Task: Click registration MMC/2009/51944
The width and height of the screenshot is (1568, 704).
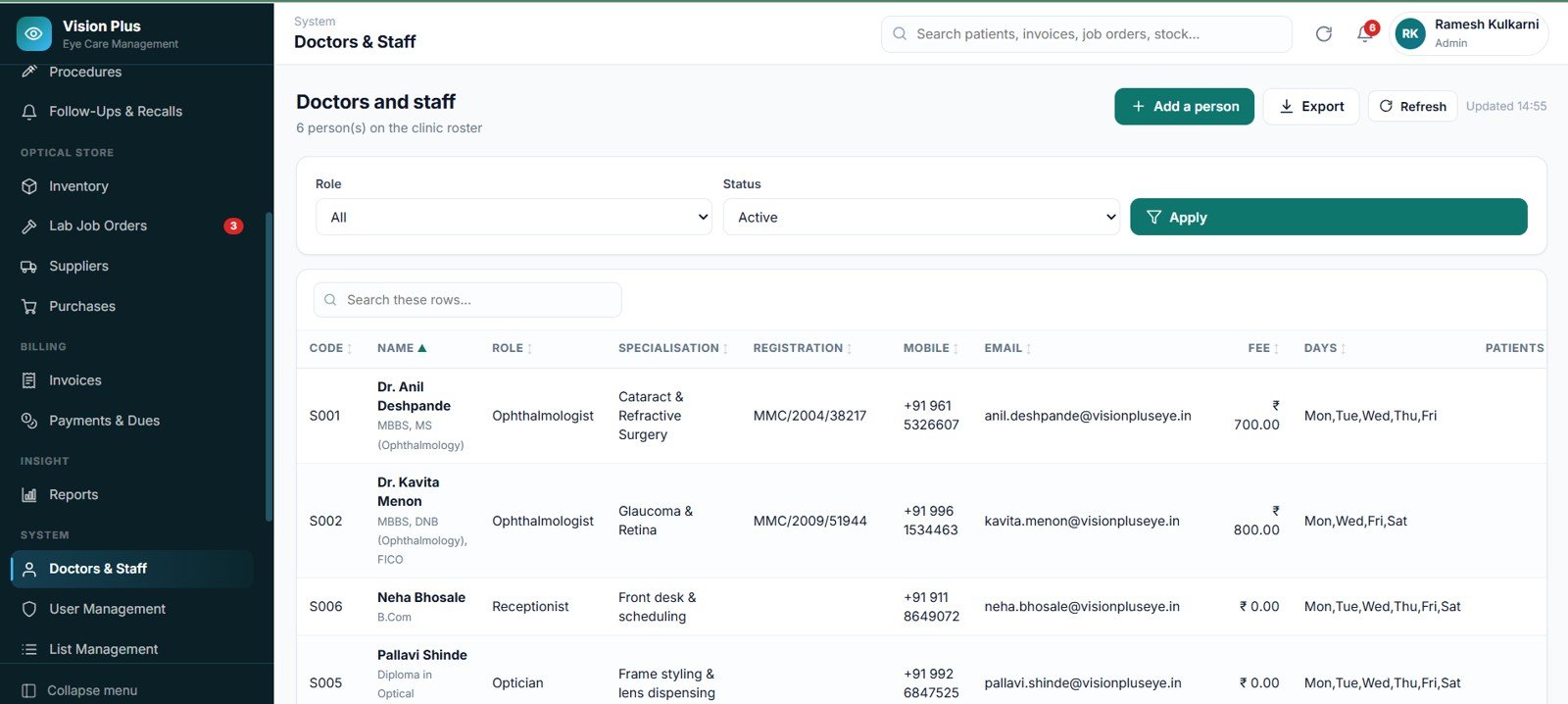Action: 810,521
